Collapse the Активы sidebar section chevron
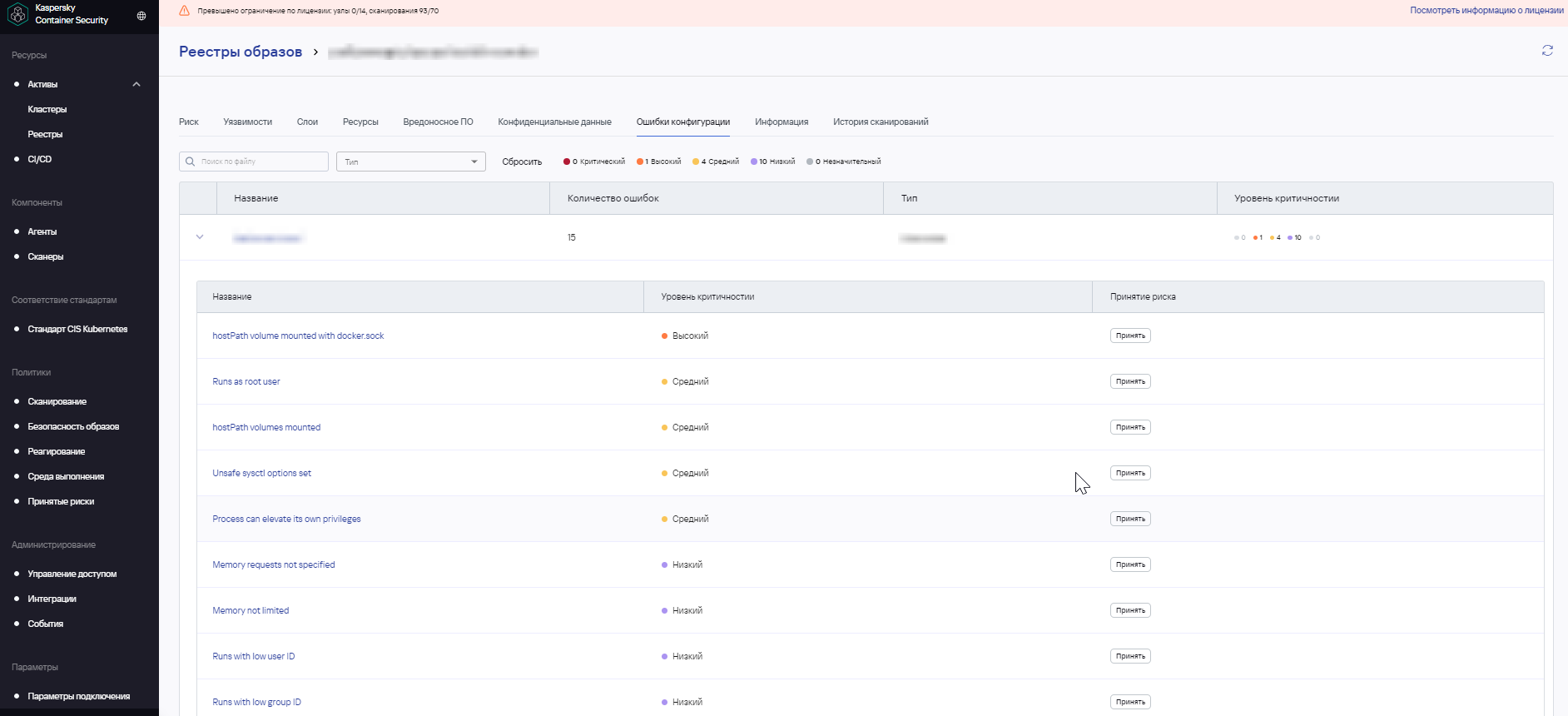1568x716 pixels. (136, 84)
